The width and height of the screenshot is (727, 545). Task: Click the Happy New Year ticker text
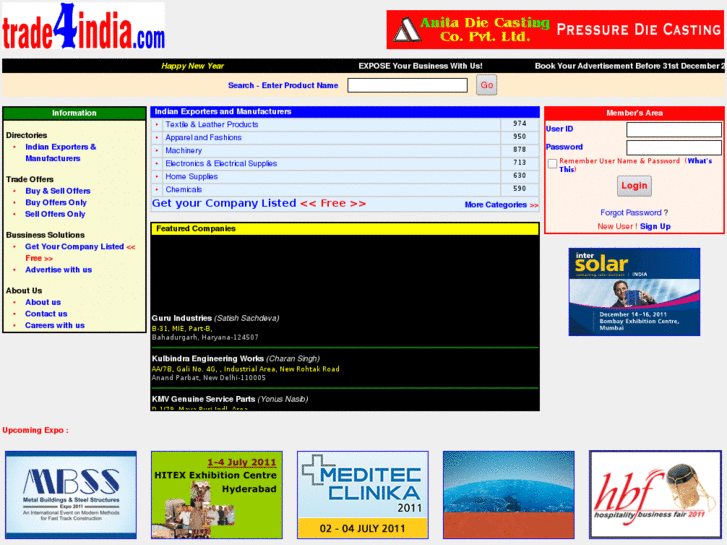[192, 66]
